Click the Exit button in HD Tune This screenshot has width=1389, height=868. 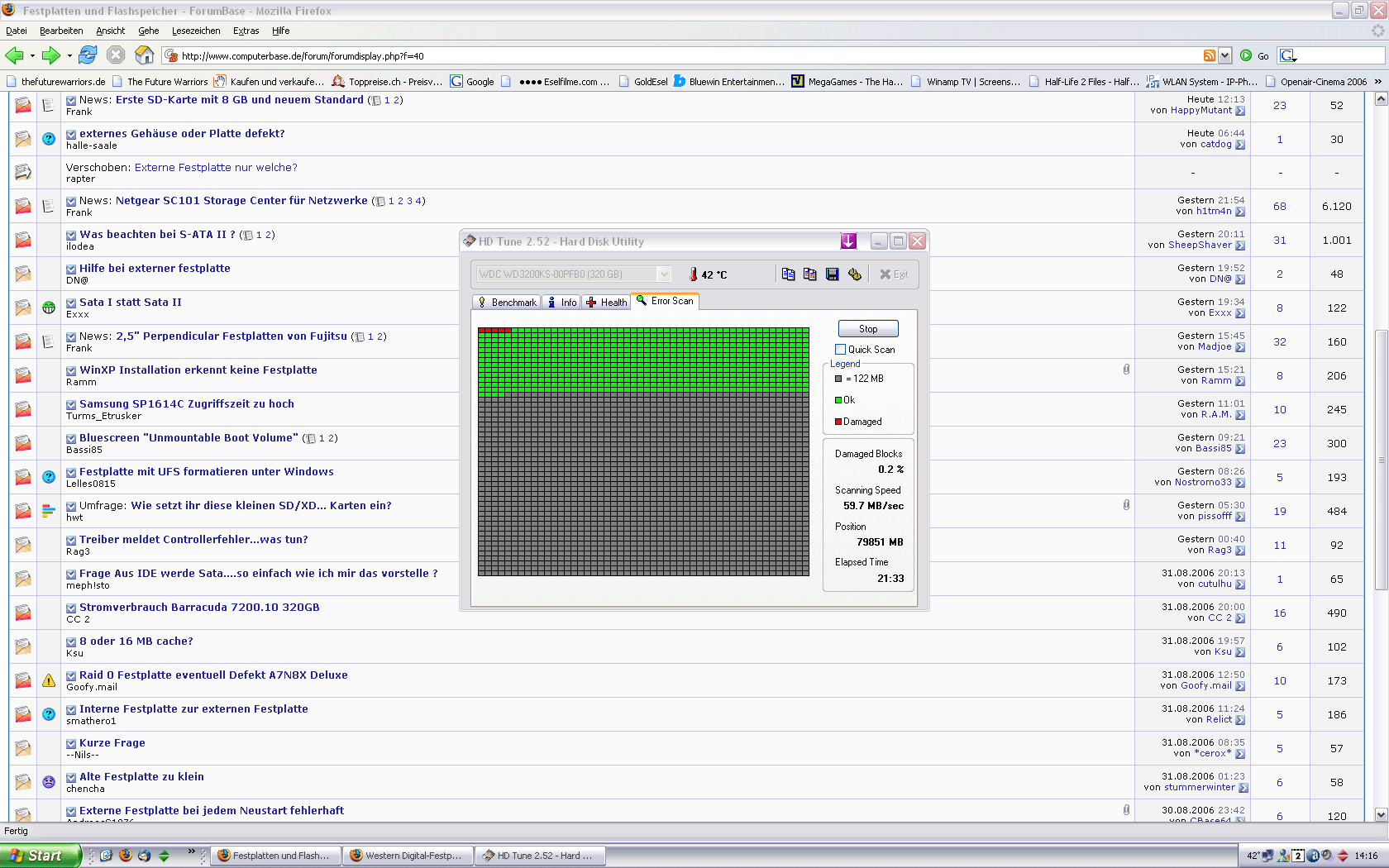[894, 274]
